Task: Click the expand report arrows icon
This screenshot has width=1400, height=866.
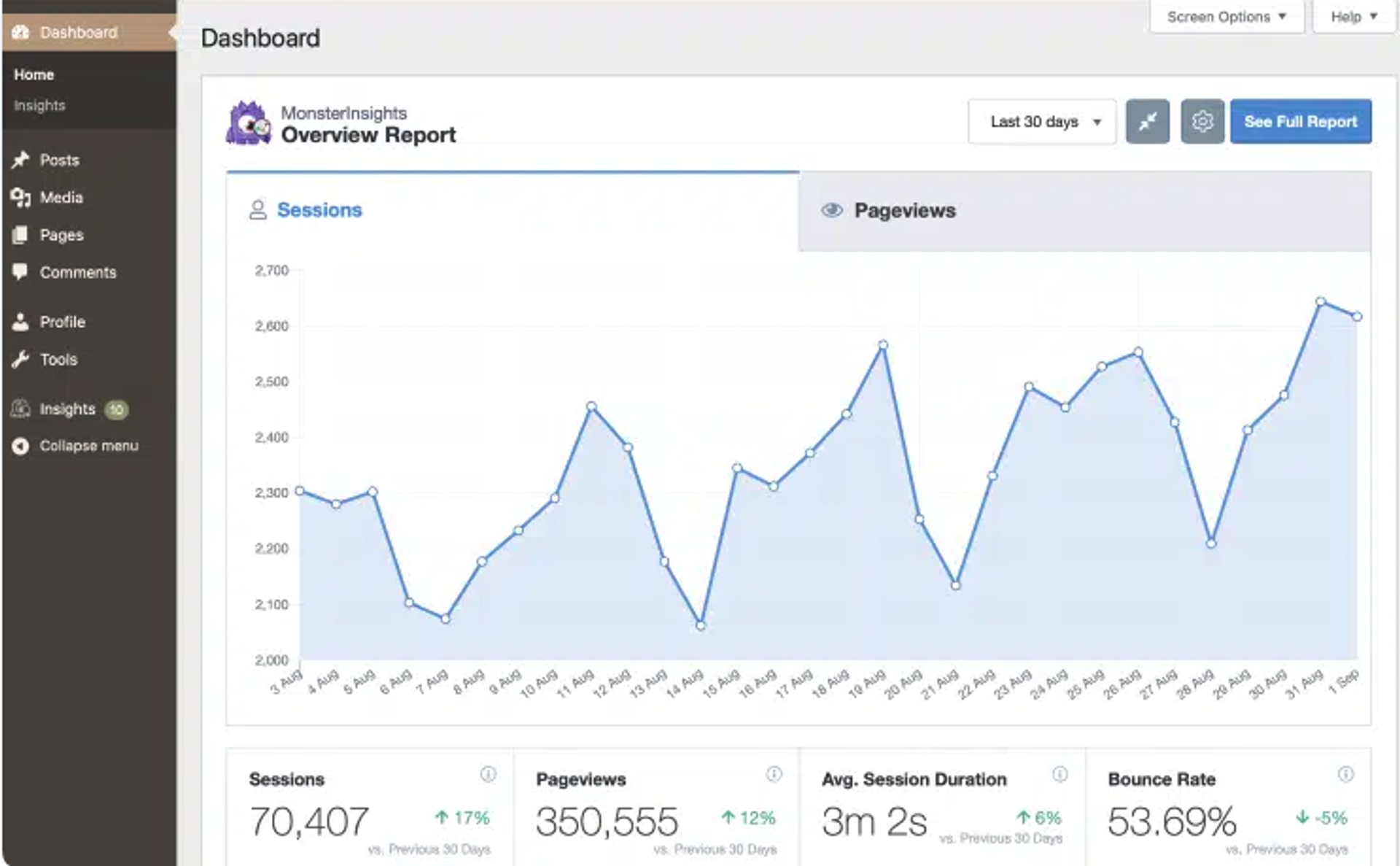Action: click(1148, 121)
